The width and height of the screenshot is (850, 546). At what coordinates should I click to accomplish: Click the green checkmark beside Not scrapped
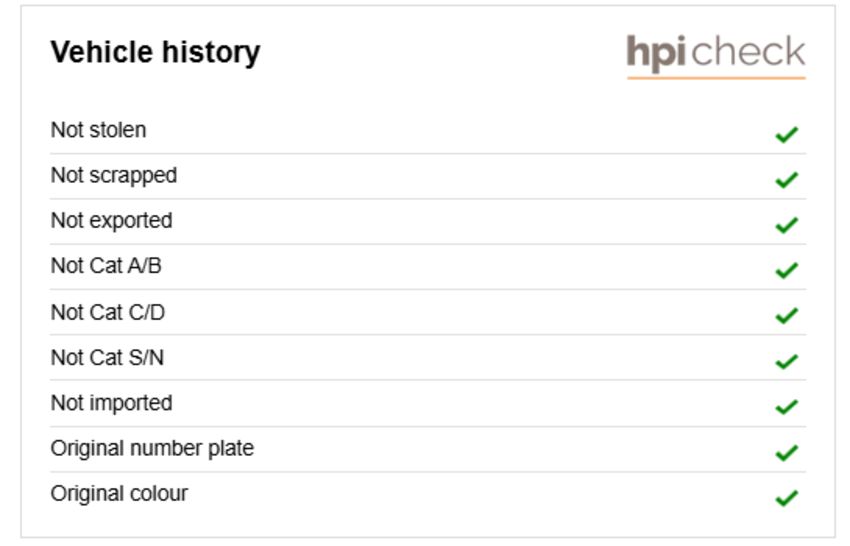(x=787, y=180)
